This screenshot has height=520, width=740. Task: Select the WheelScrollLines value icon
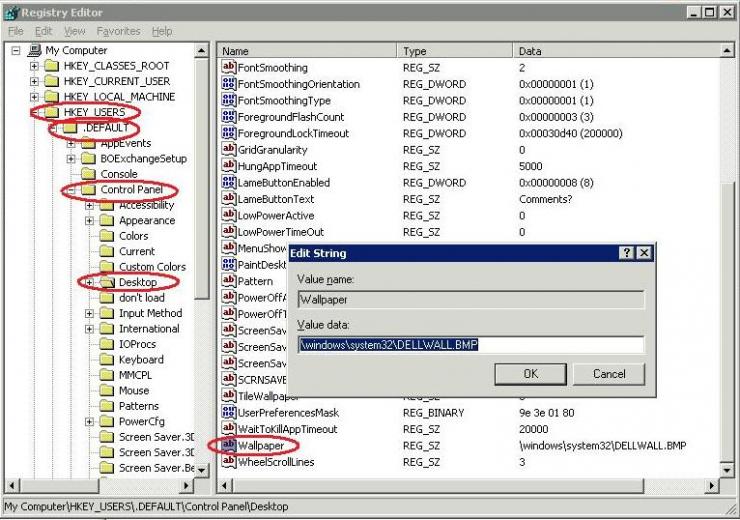[228, 461]
